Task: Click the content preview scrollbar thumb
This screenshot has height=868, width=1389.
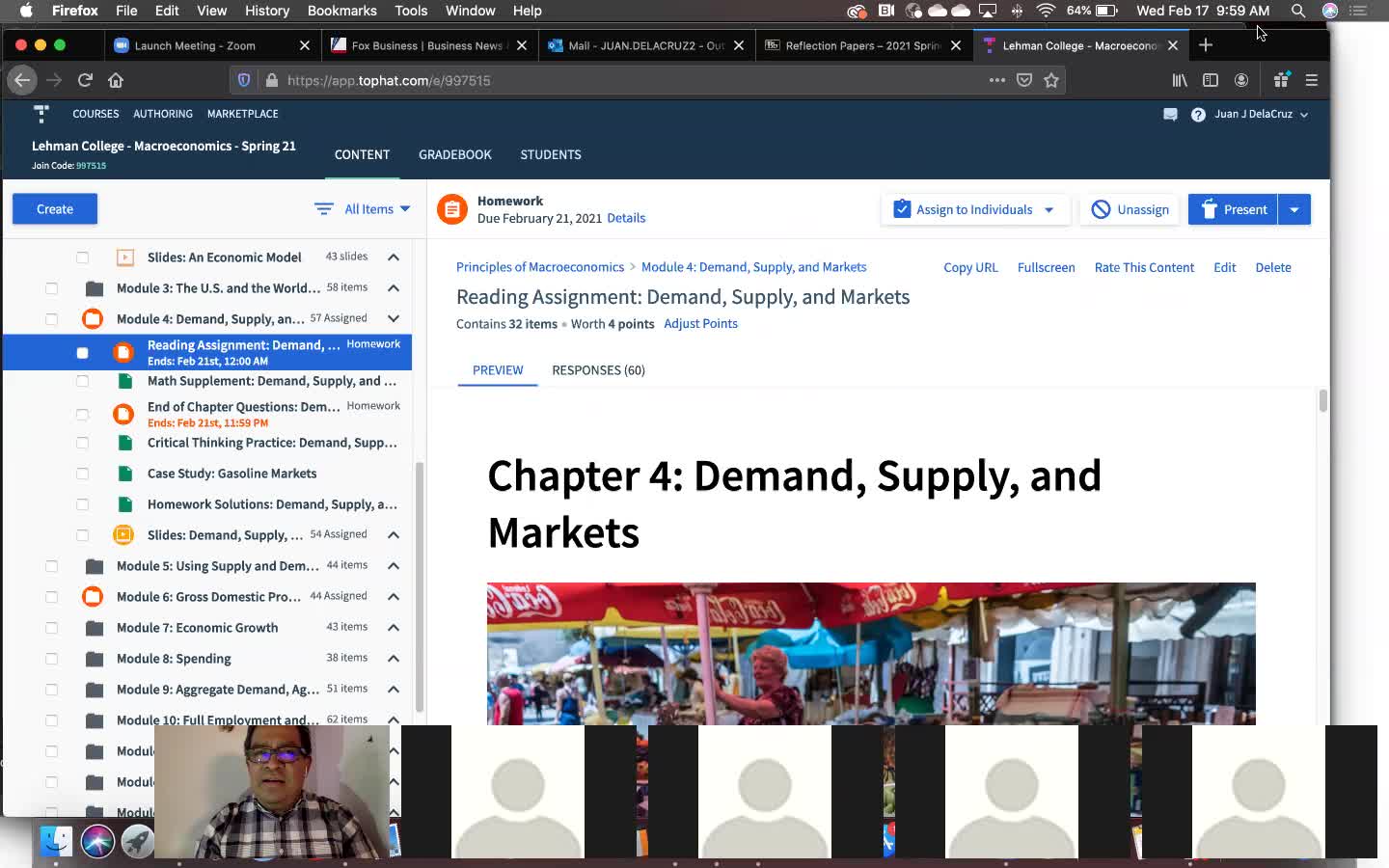Action: click(1322, 400)
